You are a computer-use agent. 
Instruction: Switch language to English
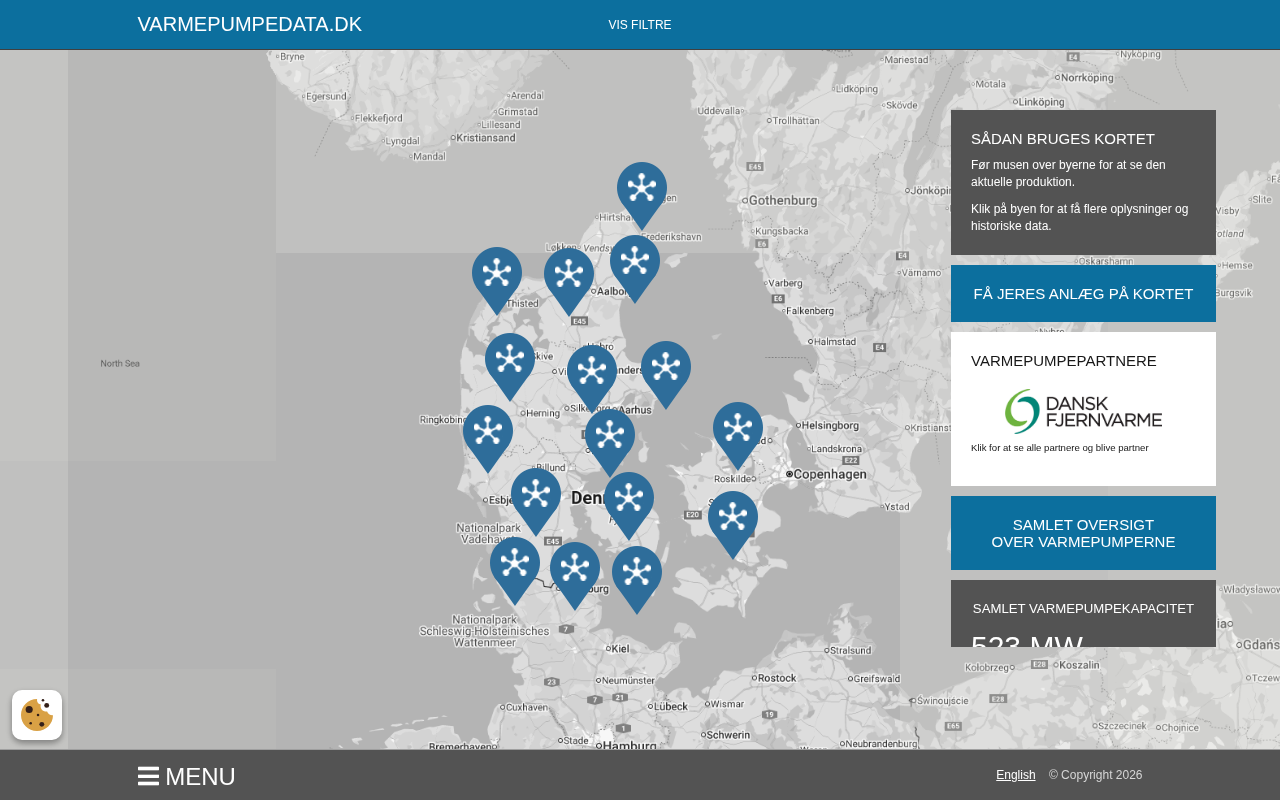pos(1015,775)
